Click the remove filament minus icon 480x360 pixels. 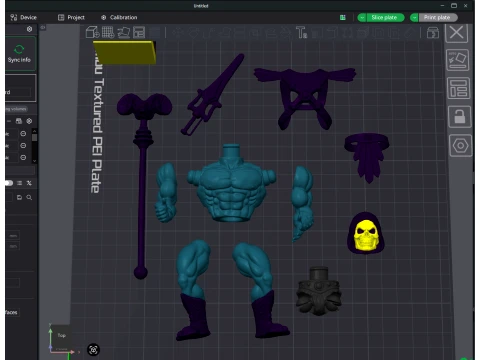[x=9, y=121]
